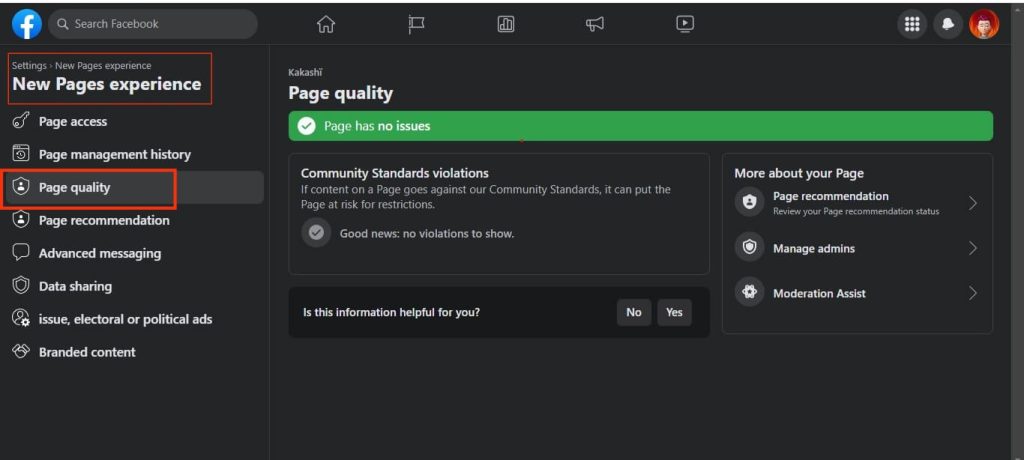The width and height of the screenshot is (1024, 460).
Task: Click search magnifier icon
Action: point(63,24)
